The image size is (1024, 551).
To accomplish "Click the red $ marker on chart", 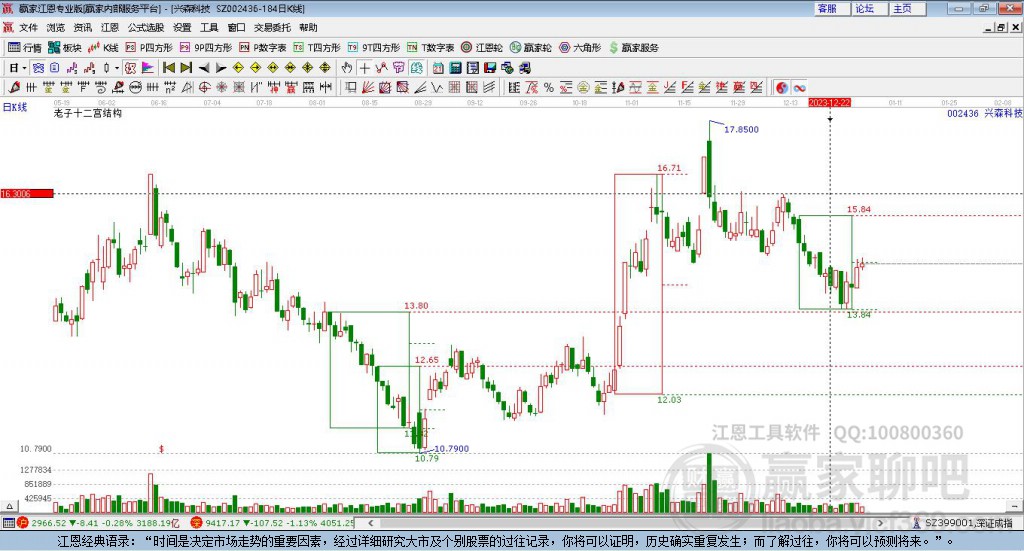I will tap(161, 449).
